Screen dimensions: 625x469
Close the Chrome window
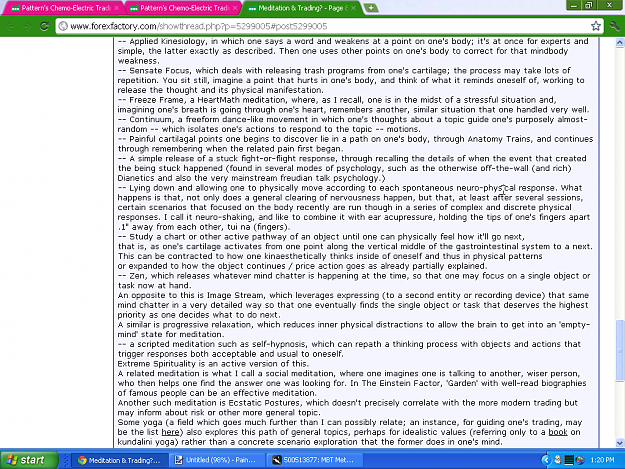click(x=609, y=5)
